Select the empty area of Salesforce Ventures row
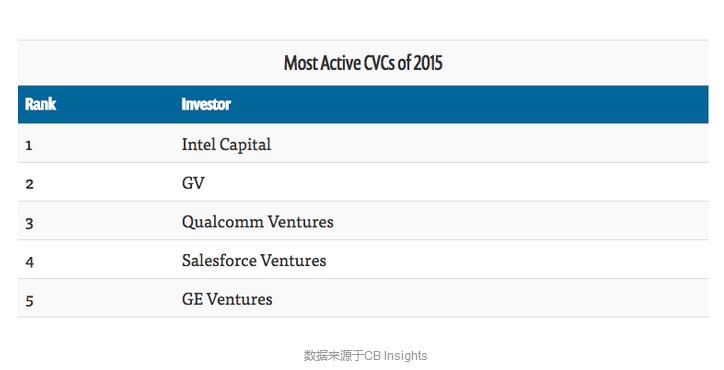This screenshot has height=370, width=724. coord(517,260)
